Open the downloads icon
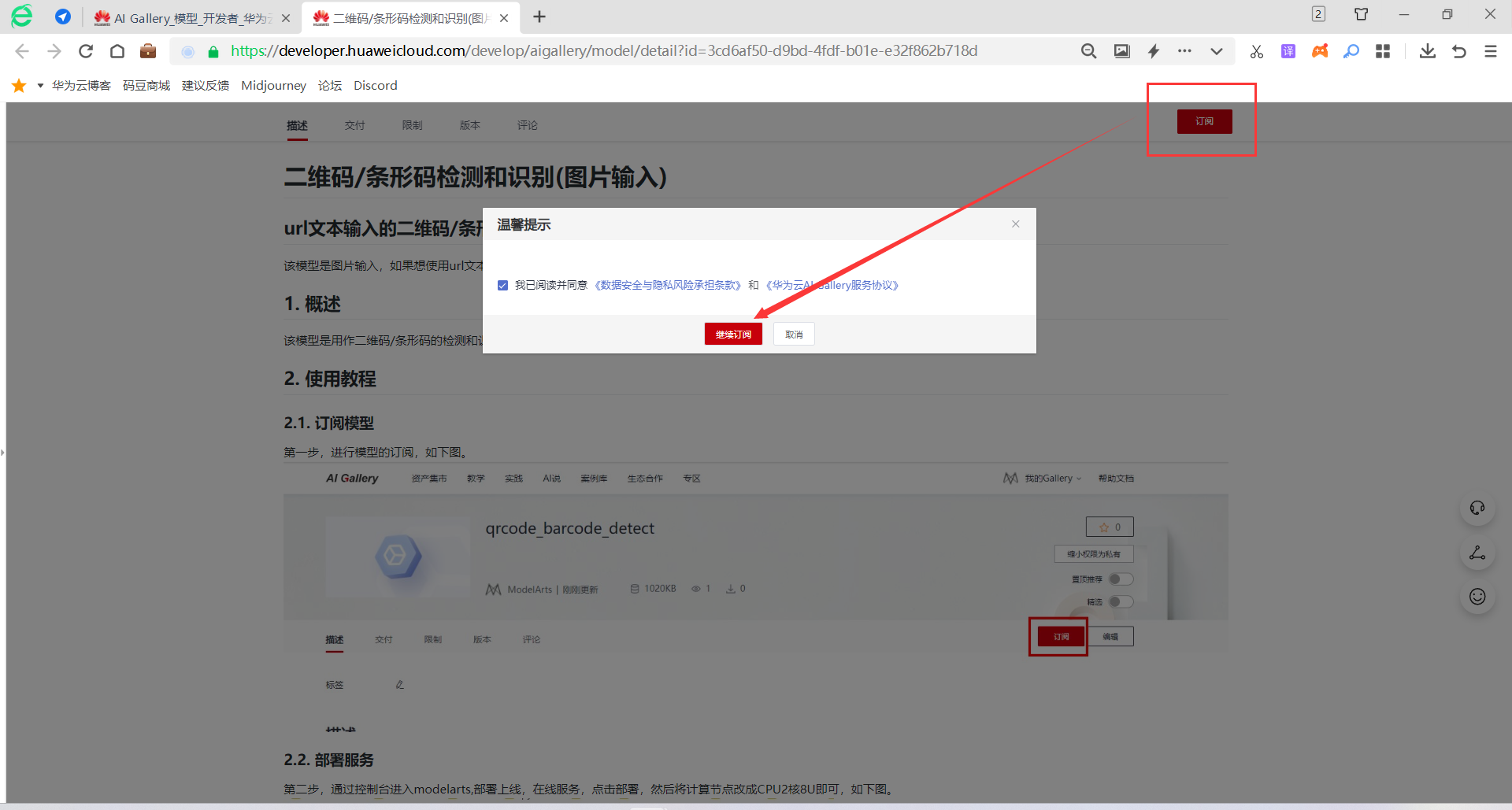 click(x=1428, y=51)
